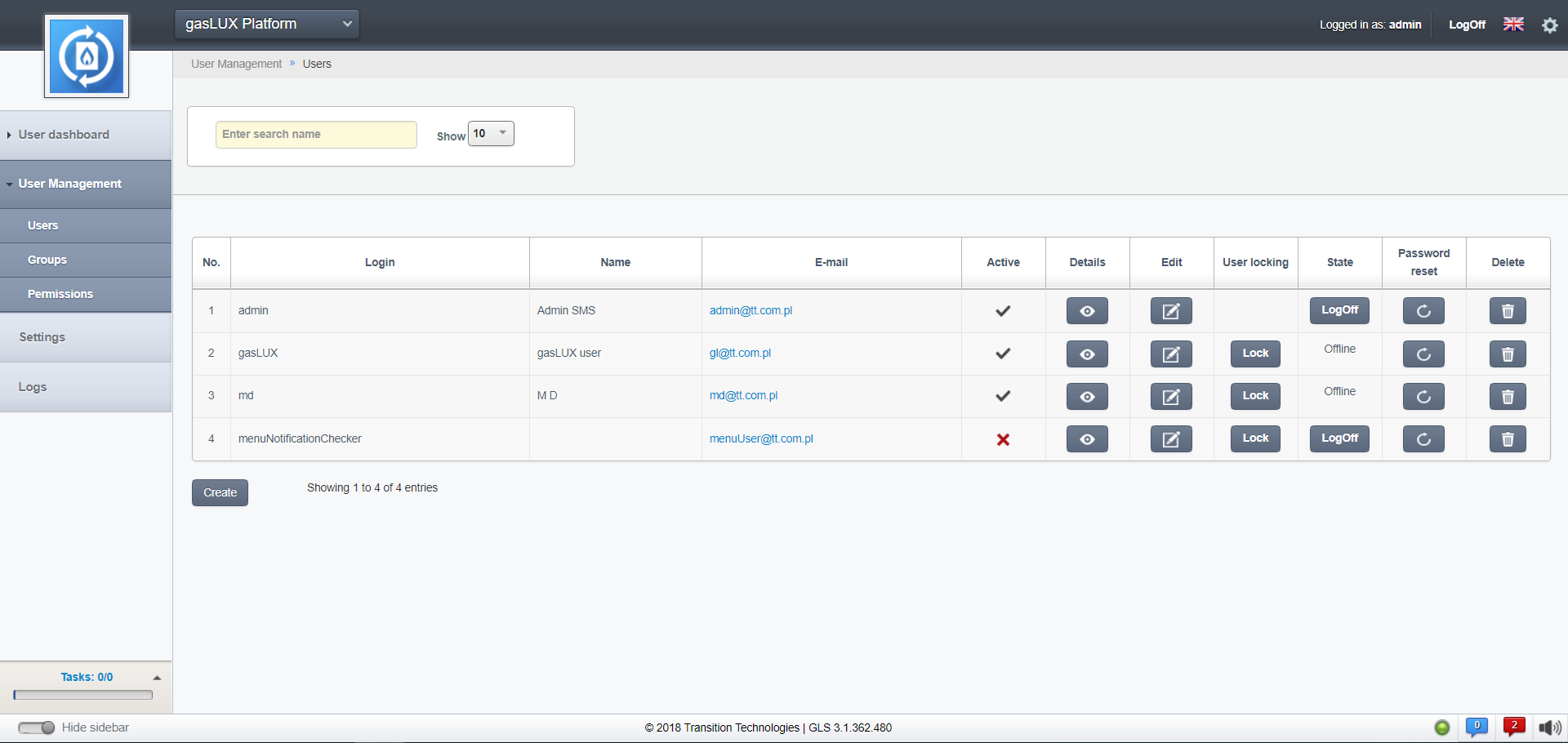Viewport: 1568px width, 743px height.
Task: Edit the gasLUX user entry
Action: [1171, 354]
